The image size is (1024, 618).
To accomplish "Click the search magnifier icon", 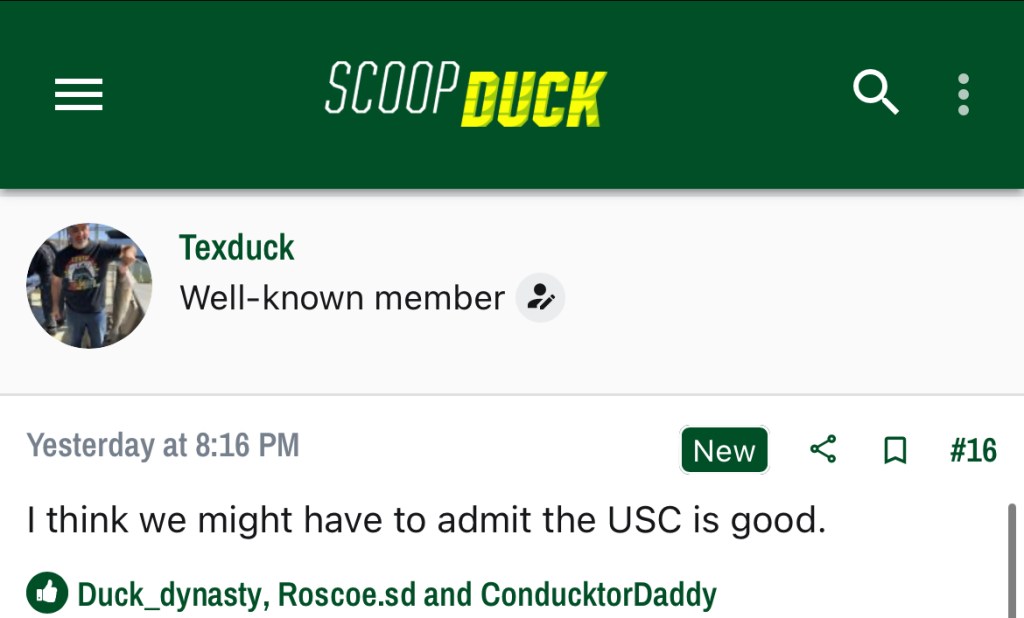I will pyautogui.click(x=875, y=94).
